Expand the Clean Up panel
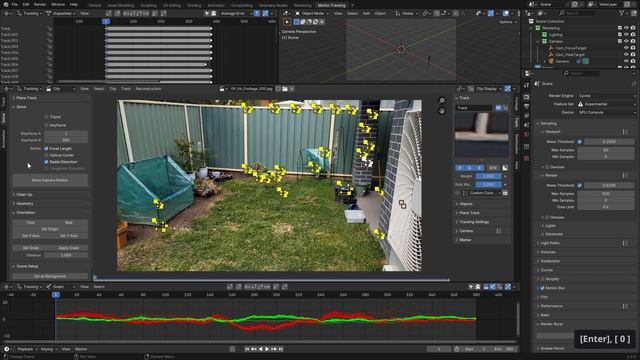640x360 pixels. (x=24, y=195)
